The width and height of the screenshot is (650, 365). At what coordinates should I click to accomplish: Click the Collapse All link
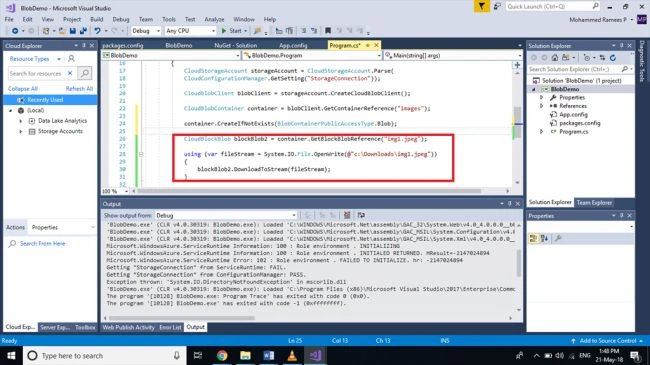[23, 89]
